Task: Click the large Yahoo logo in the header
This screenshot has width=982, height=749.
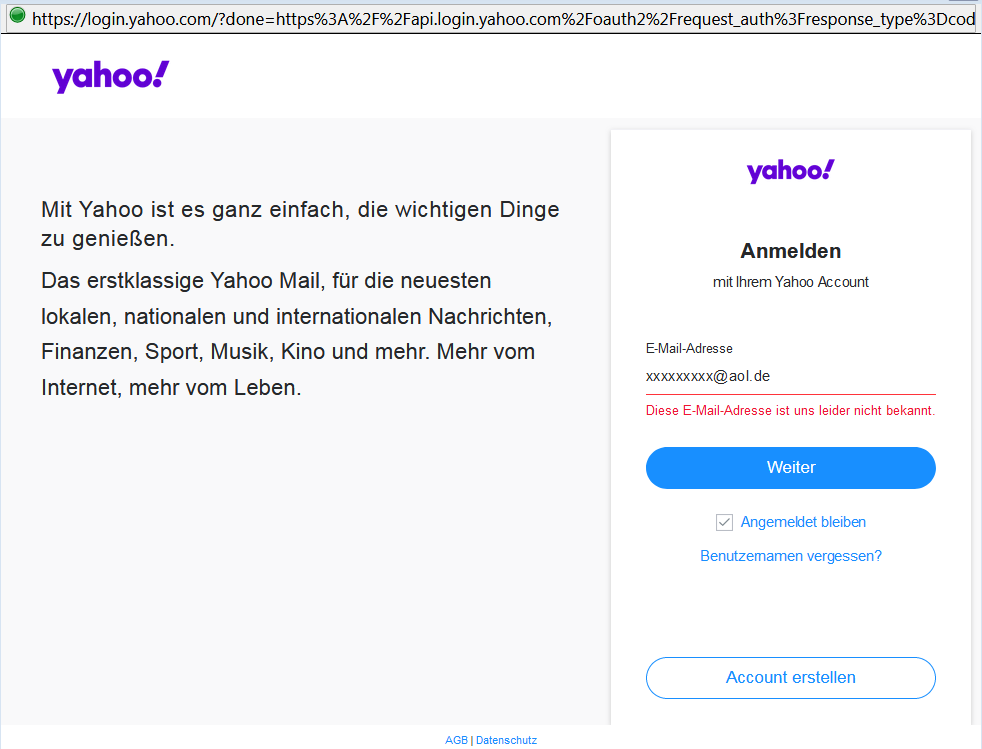Action: 111,76
